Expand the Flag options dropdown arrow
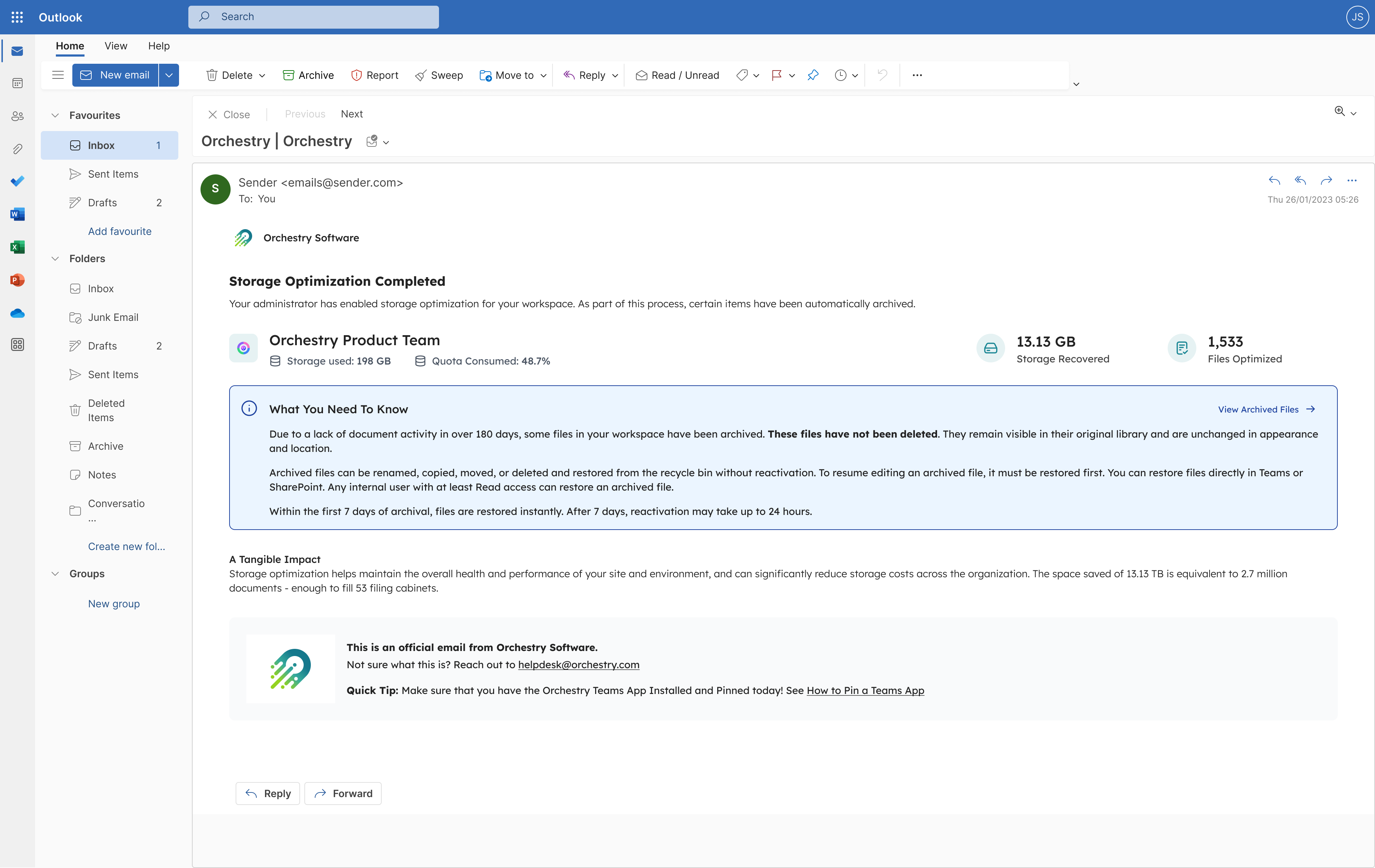This screenshot has height=868, width=1375. [x=792, y=76]
